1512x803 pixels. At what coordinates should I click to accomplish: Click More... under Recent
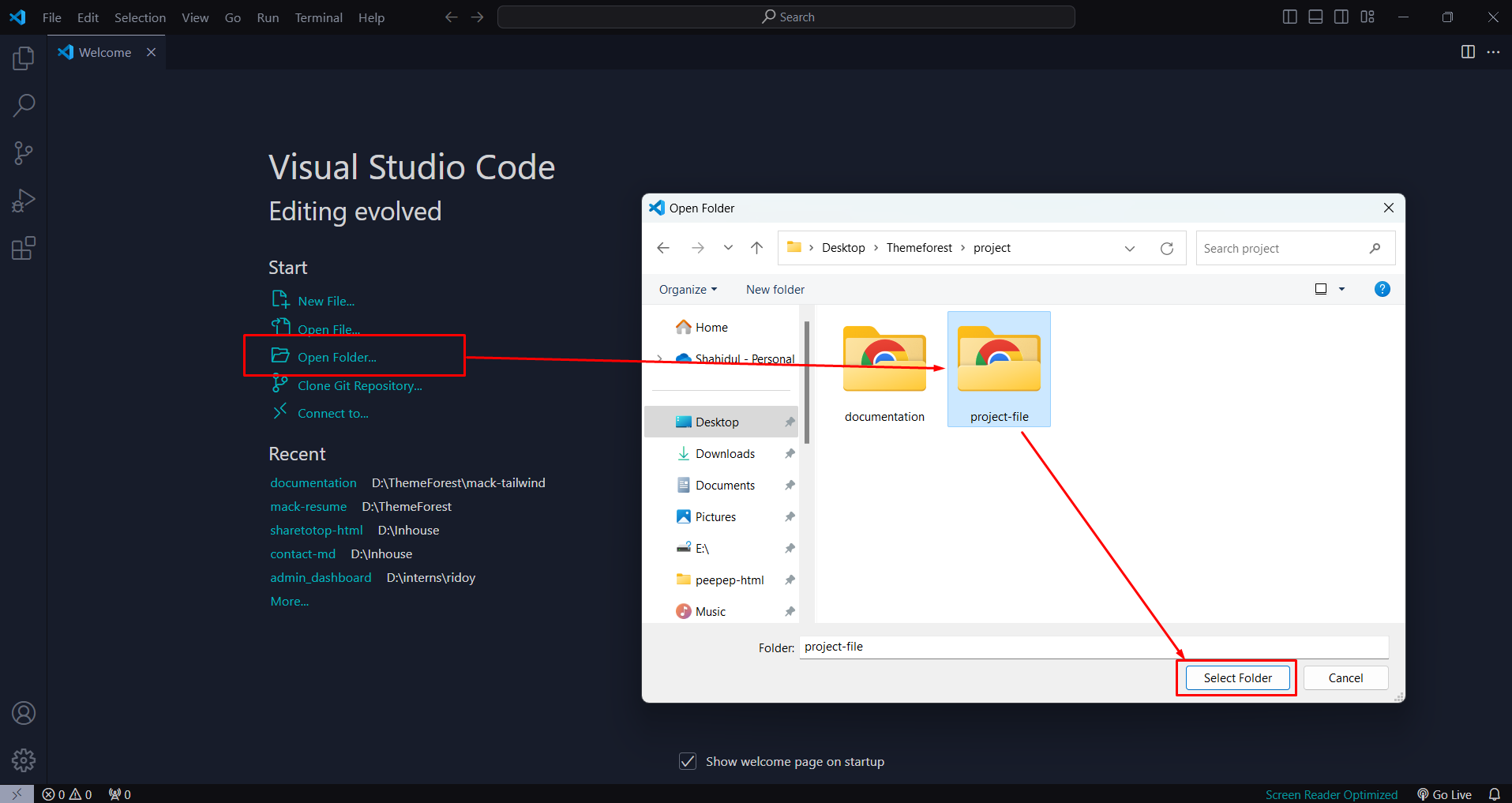(290, 602)
